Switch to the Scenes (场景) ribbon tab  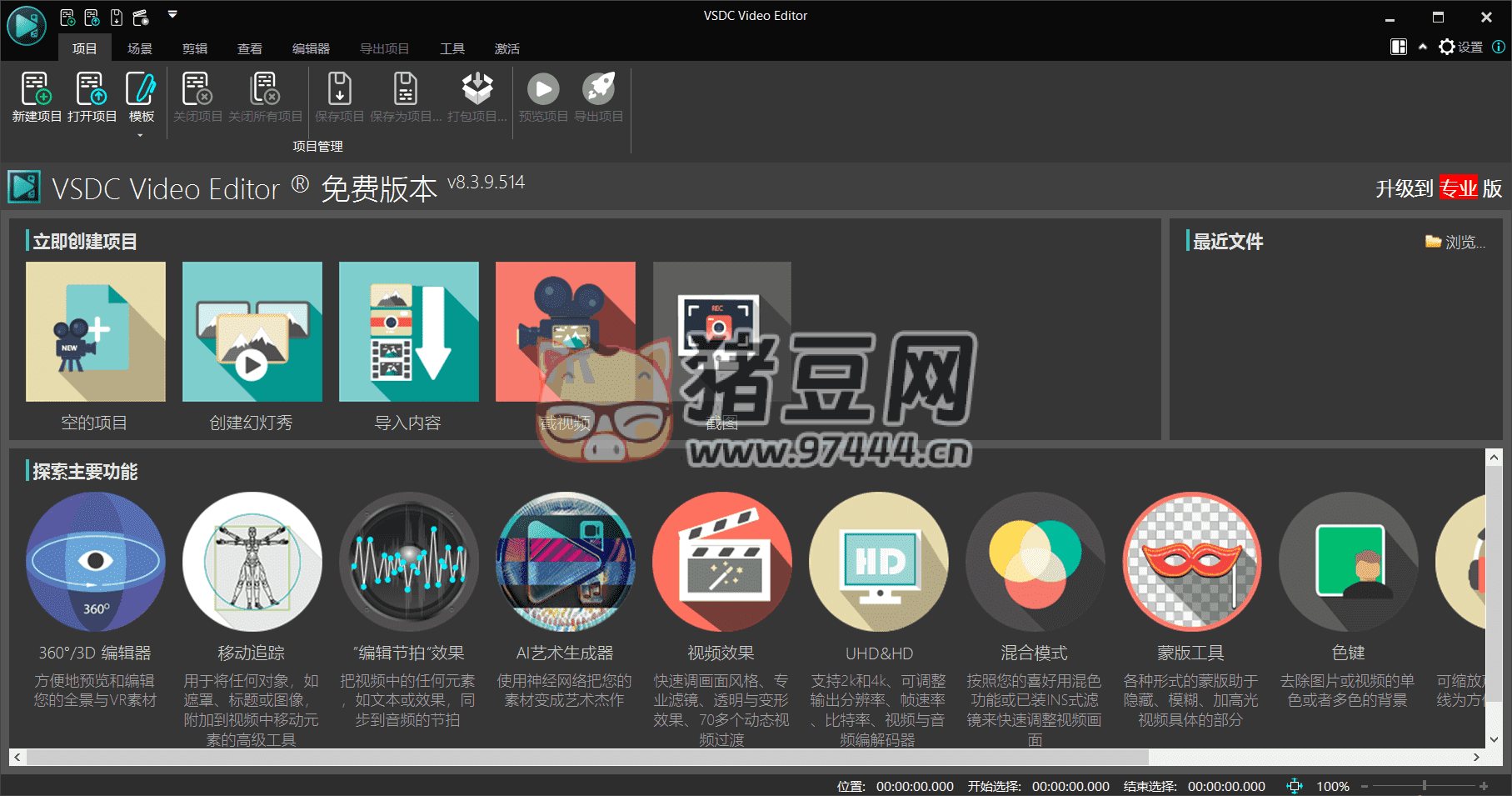coord(140,48)
